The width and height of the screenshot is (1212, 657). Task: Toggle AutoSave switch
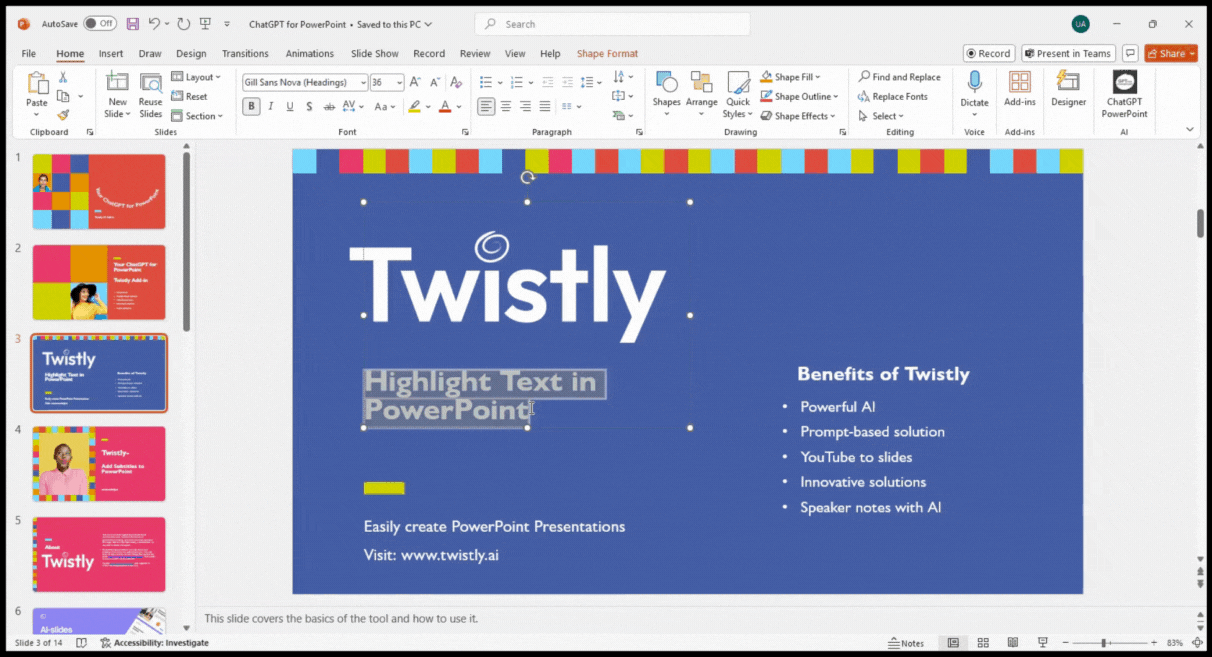pos(99,23)
